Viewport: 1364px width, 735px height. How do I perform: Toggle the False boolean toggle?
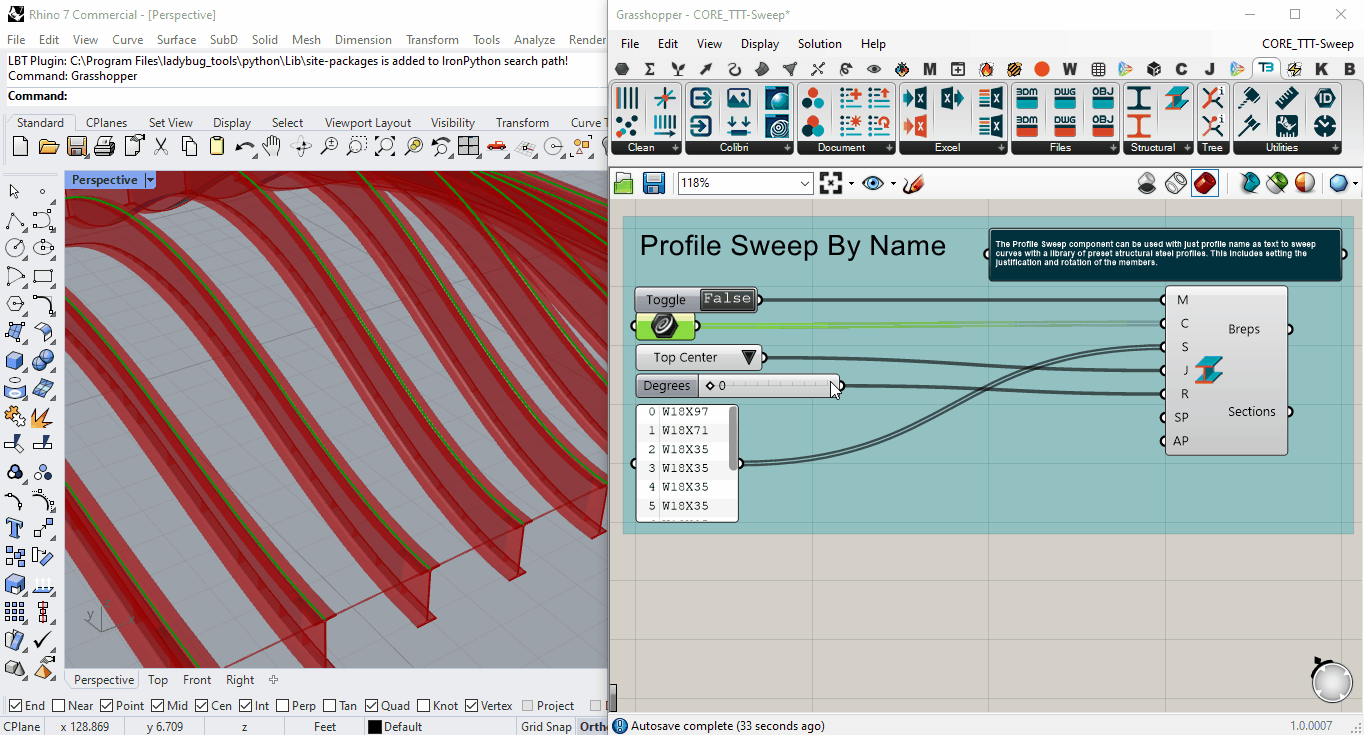click(x=727, y=299)
